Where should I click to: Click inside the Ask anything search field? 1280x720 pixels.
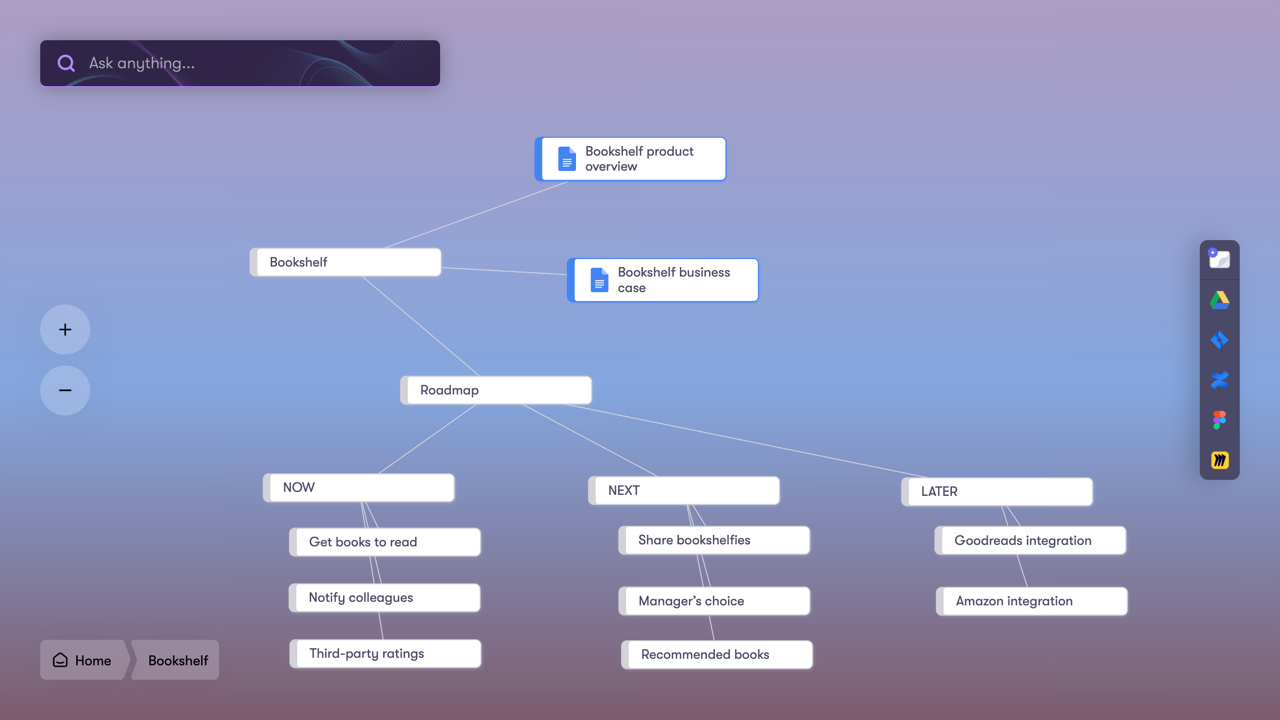coord(240,62)
